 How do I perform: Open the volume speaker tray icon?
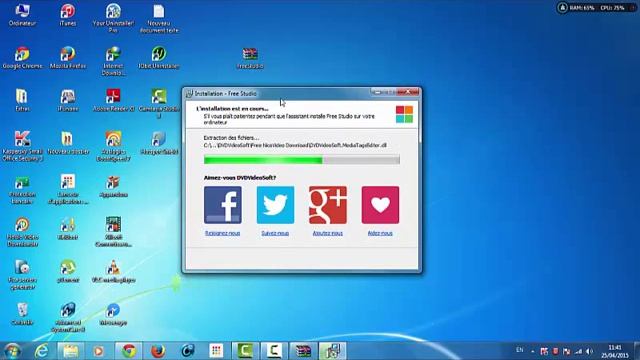(589, 351)
